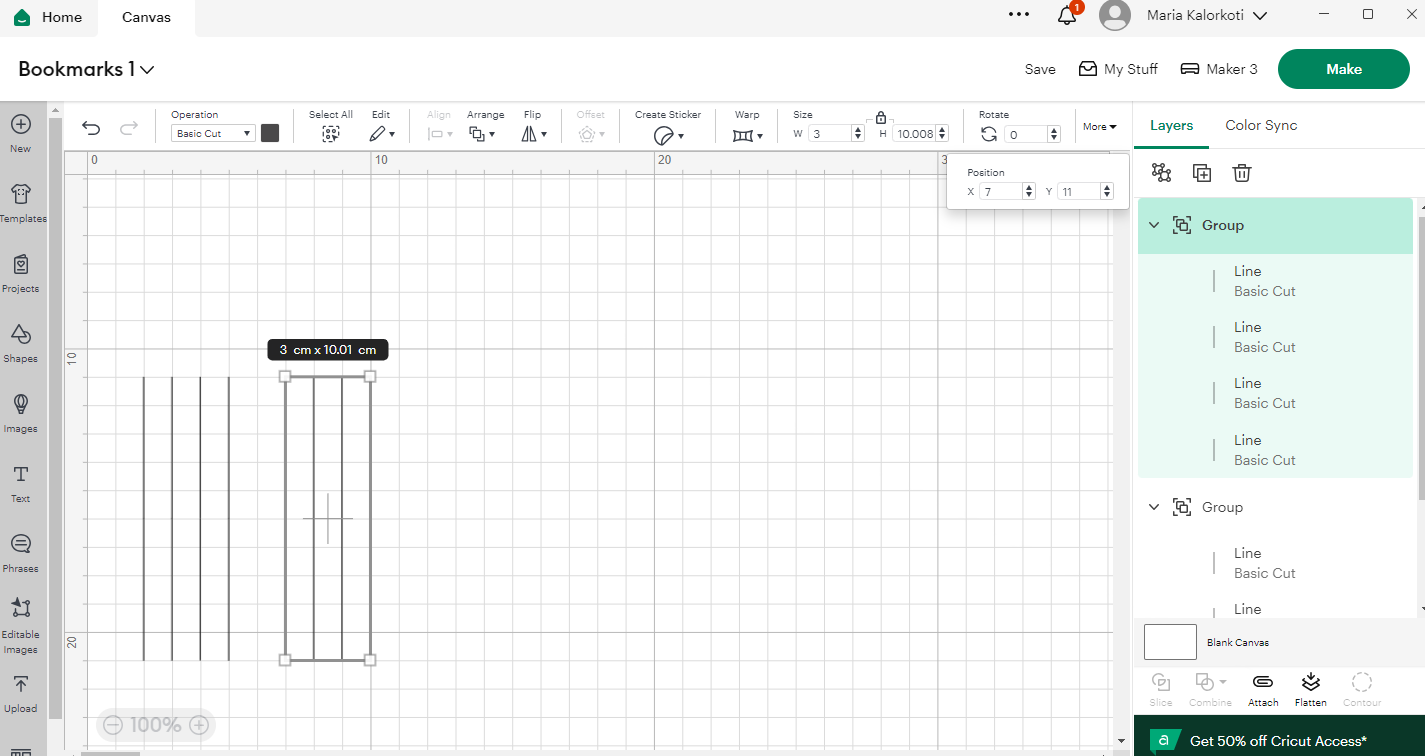Viewport: 1425px width, 756px height.
Task: Click the Height size input field
Action: point(913,134)
